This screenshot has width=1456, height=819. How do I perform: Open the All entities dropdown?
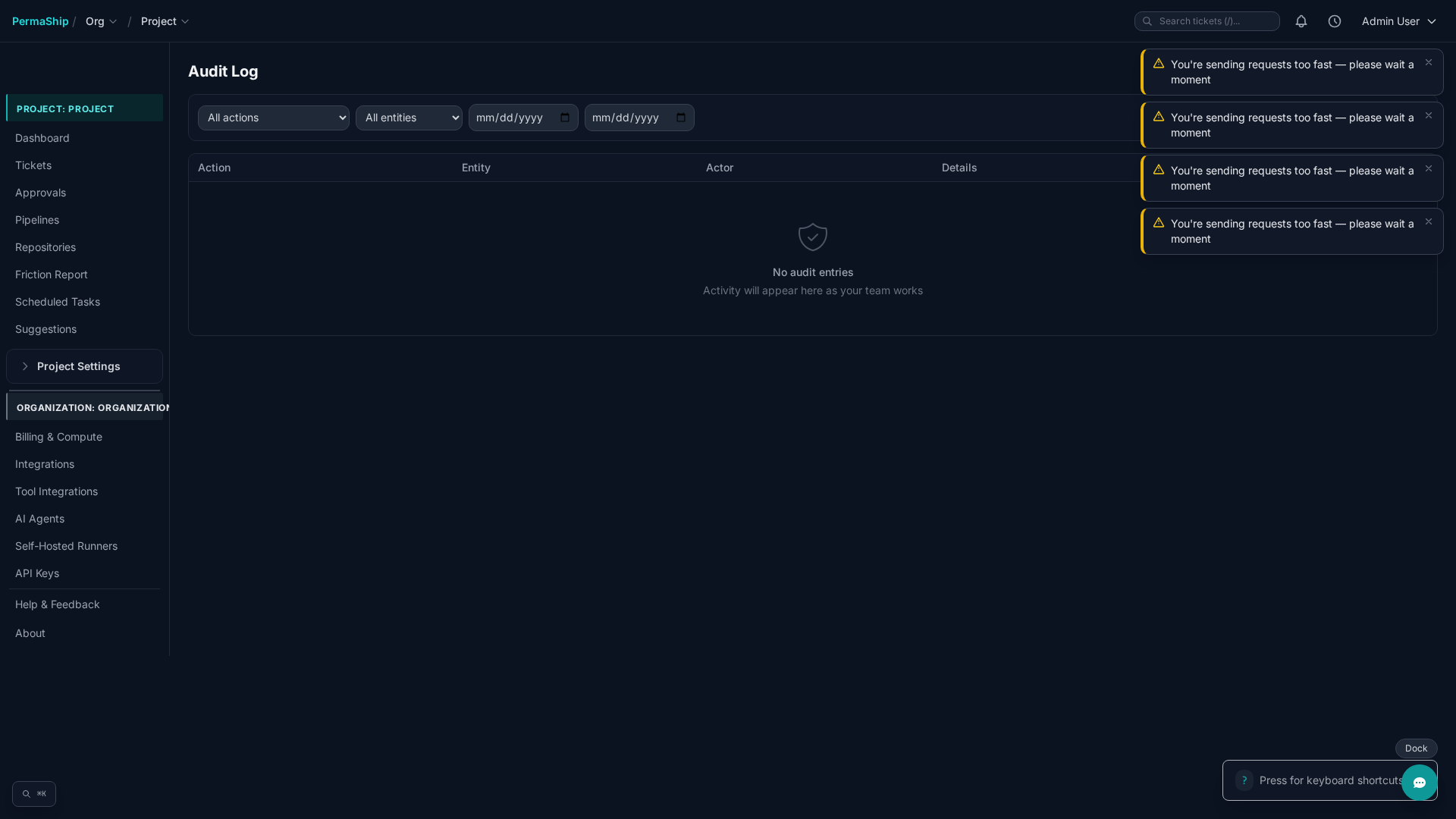click(x=409, y=118)
